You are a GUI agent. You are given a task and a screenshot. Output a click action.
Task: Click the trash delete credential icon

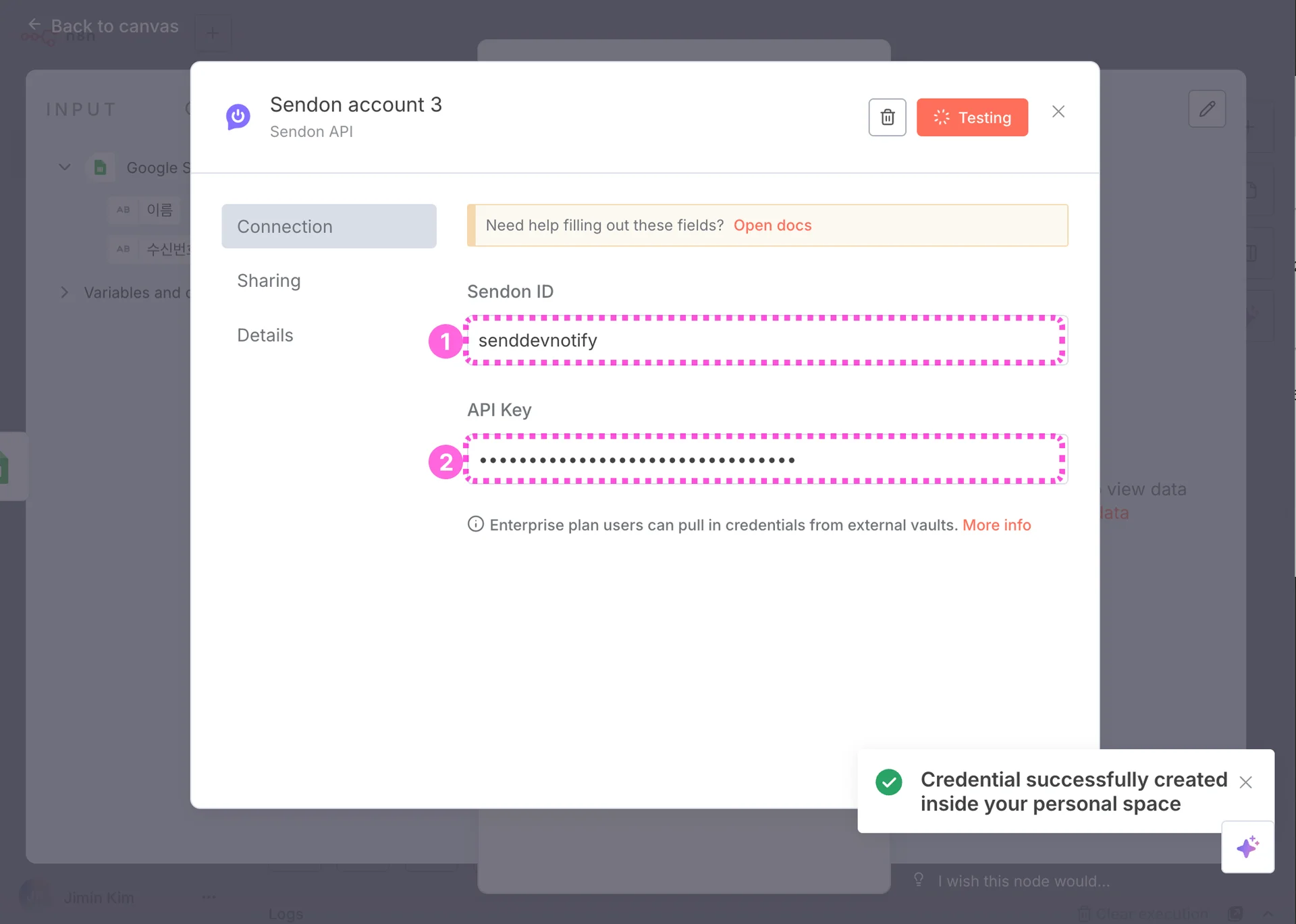887,117
